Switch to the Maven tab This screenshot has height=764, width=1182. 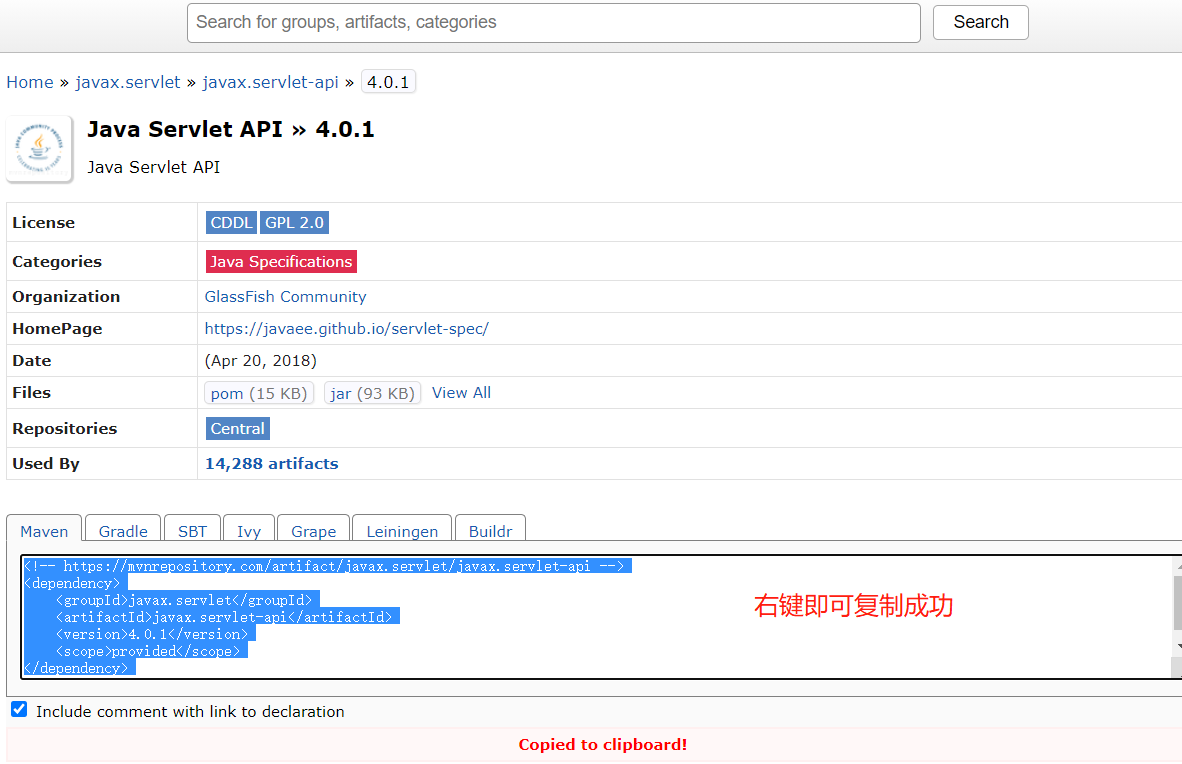tap(44, 529)
